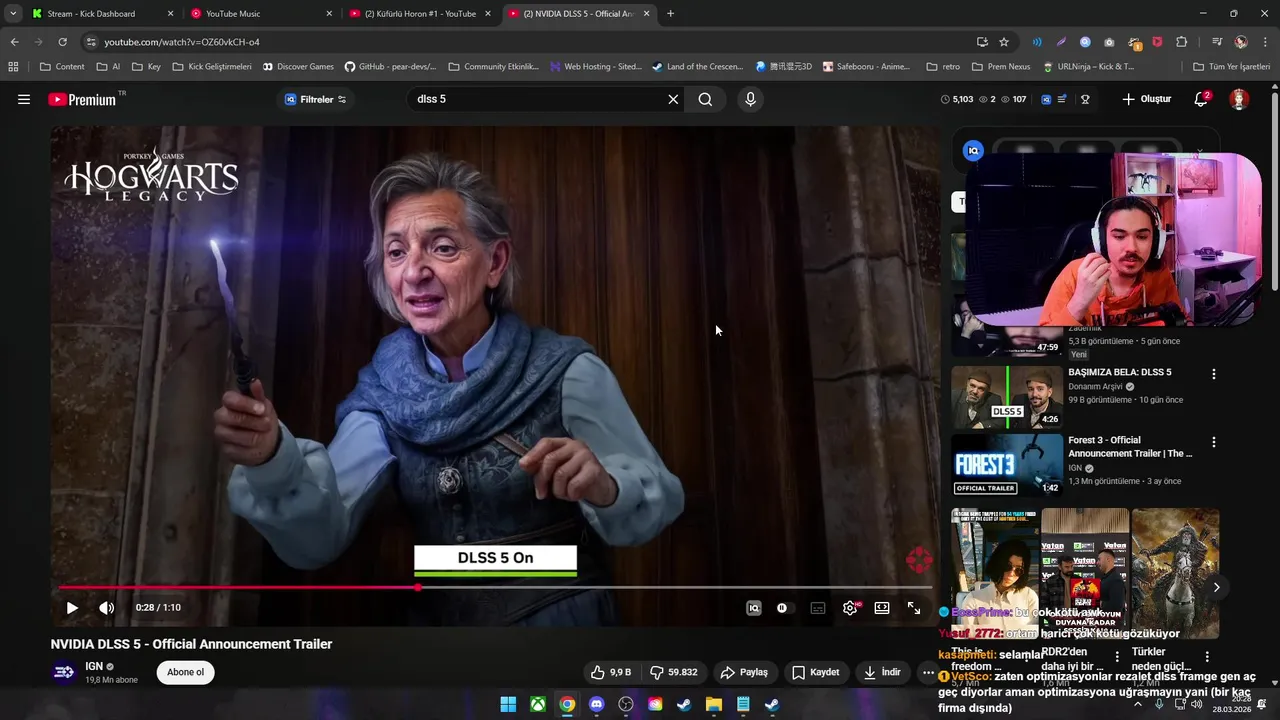Click the Oluştur create button
Image resolution: width=1280 pixels, height=720 pixels.
1146,99
